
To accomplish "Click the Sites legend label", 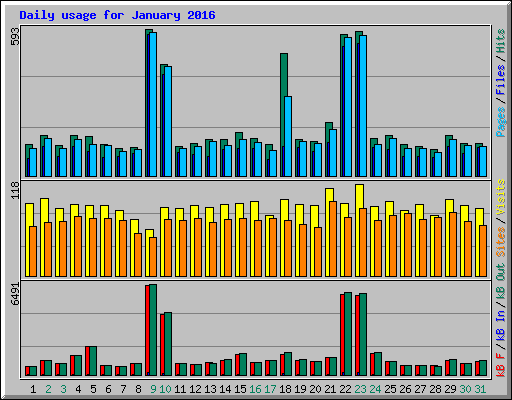I will pos(501,242).
